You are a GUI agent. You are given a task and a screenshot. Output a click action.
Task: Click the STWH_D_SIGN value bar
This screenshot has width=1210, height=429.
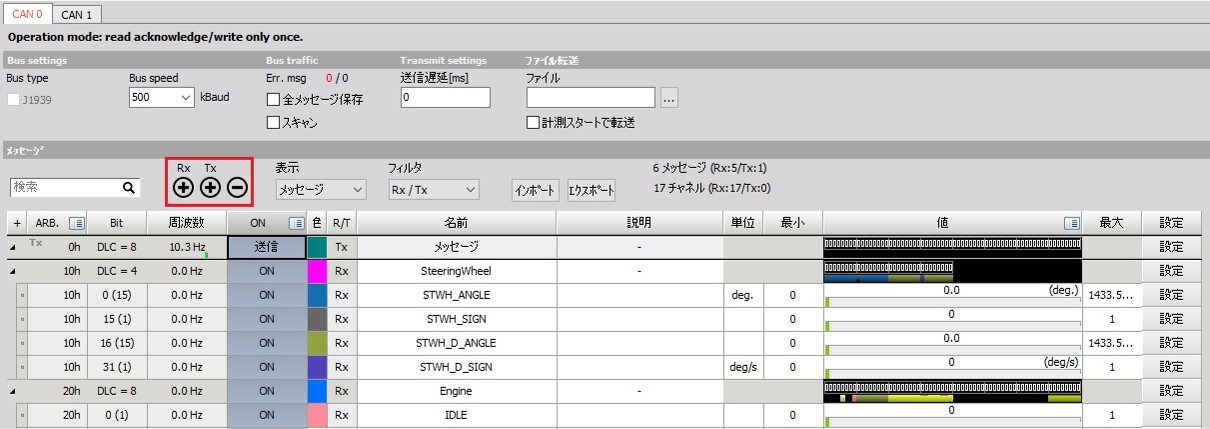(x=953, y=367)
